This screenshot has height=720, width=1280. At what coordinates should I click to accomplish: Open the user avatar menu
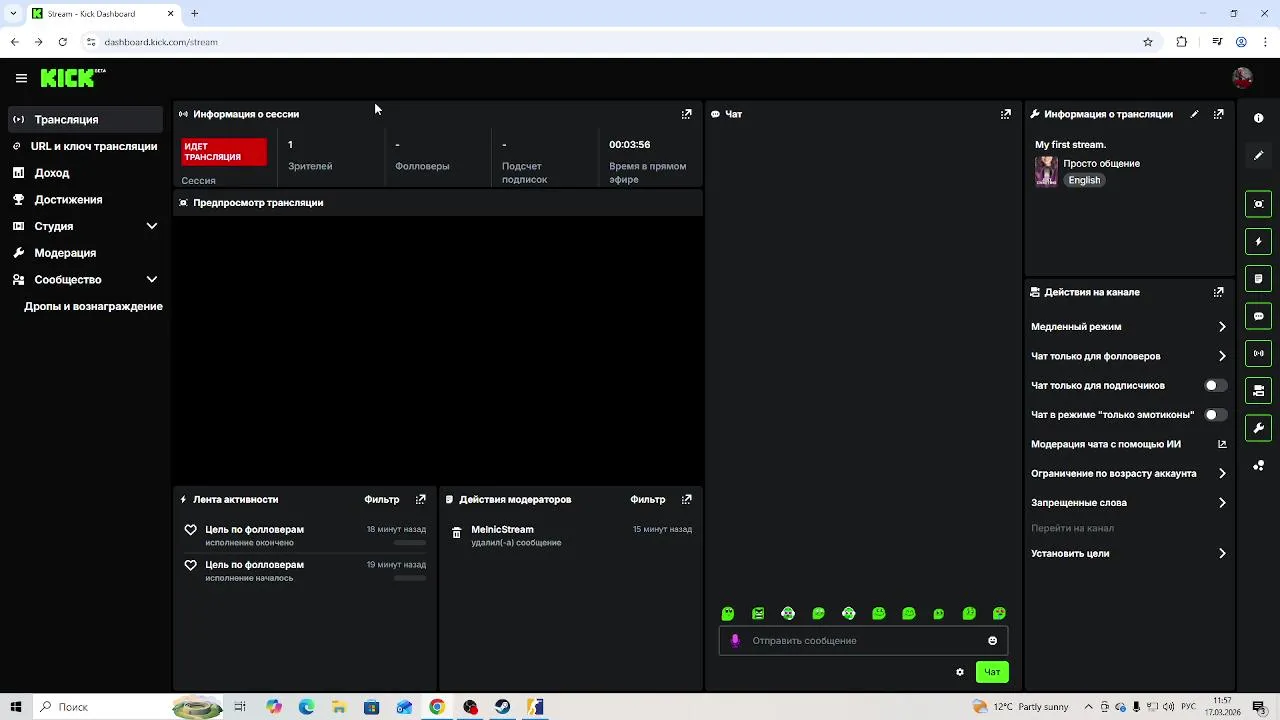coord(1242,78)
